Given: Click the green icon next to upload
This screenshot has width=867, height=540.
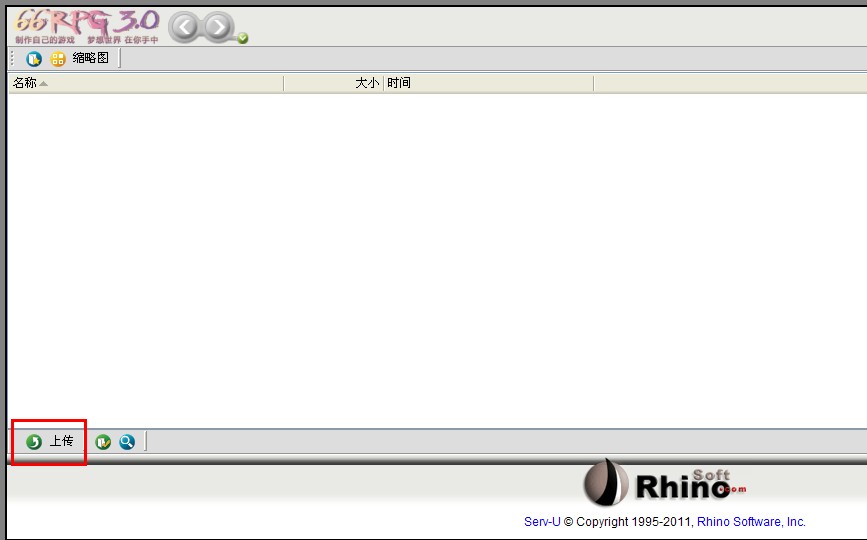Looking at the screenshot, I should pos(103,442).
